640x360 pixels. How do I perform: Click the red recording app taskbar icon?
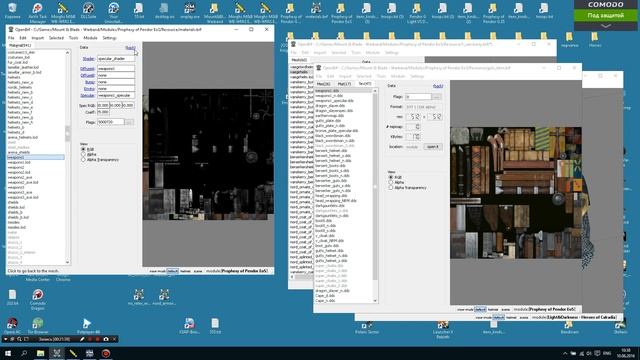pyautogui.click(x=106, y=353)
